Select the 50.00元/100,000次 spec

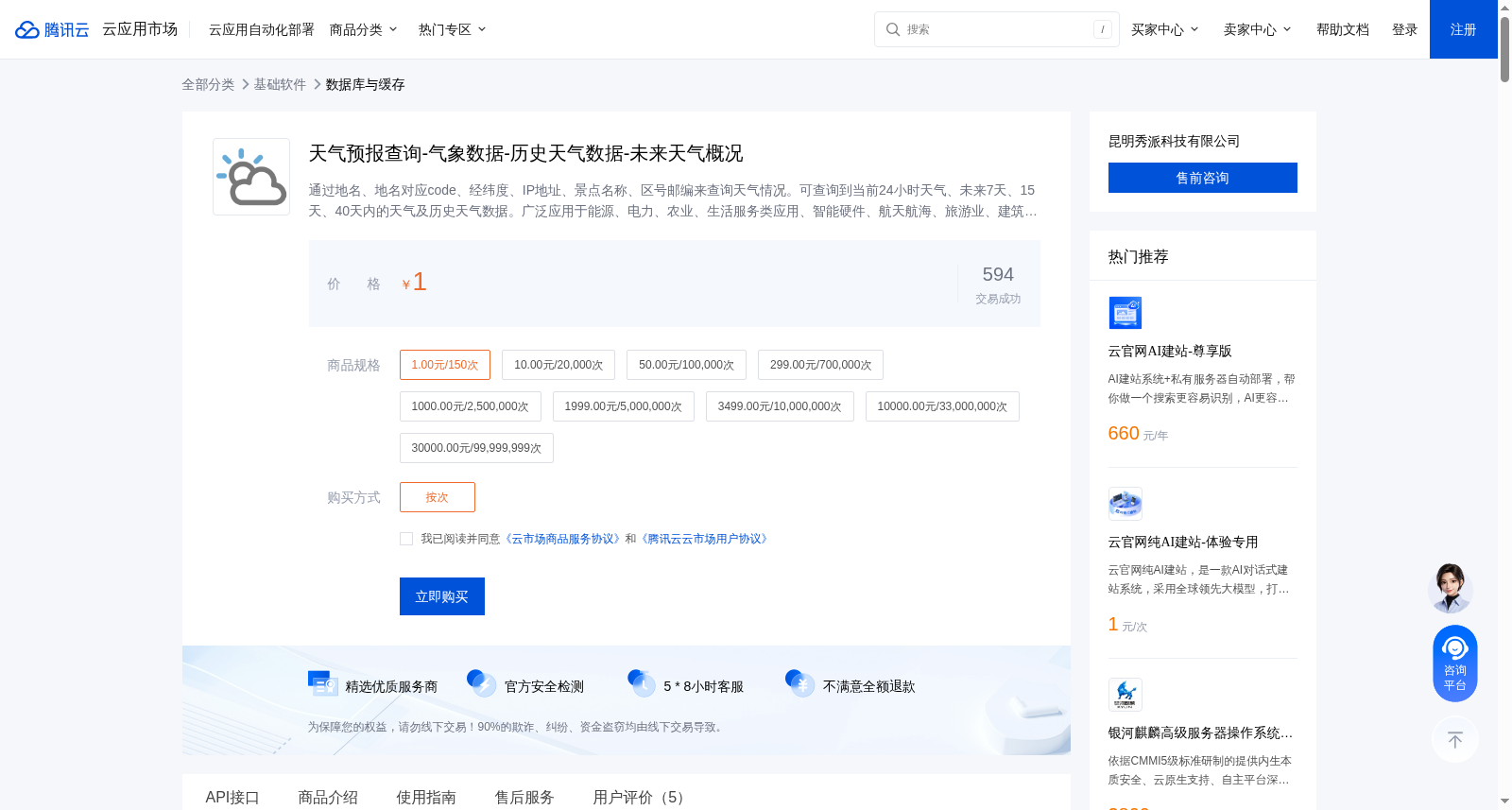pos(686,365)
